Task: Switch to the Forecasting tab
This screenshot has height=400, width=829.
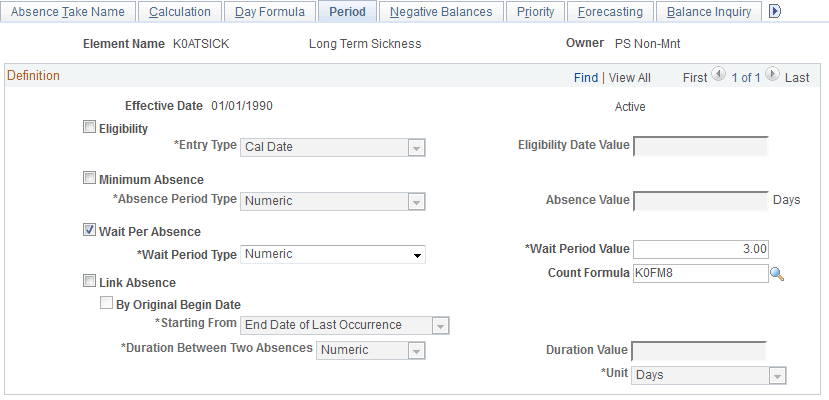Action: pyautogui.click(x=611, y=12)
